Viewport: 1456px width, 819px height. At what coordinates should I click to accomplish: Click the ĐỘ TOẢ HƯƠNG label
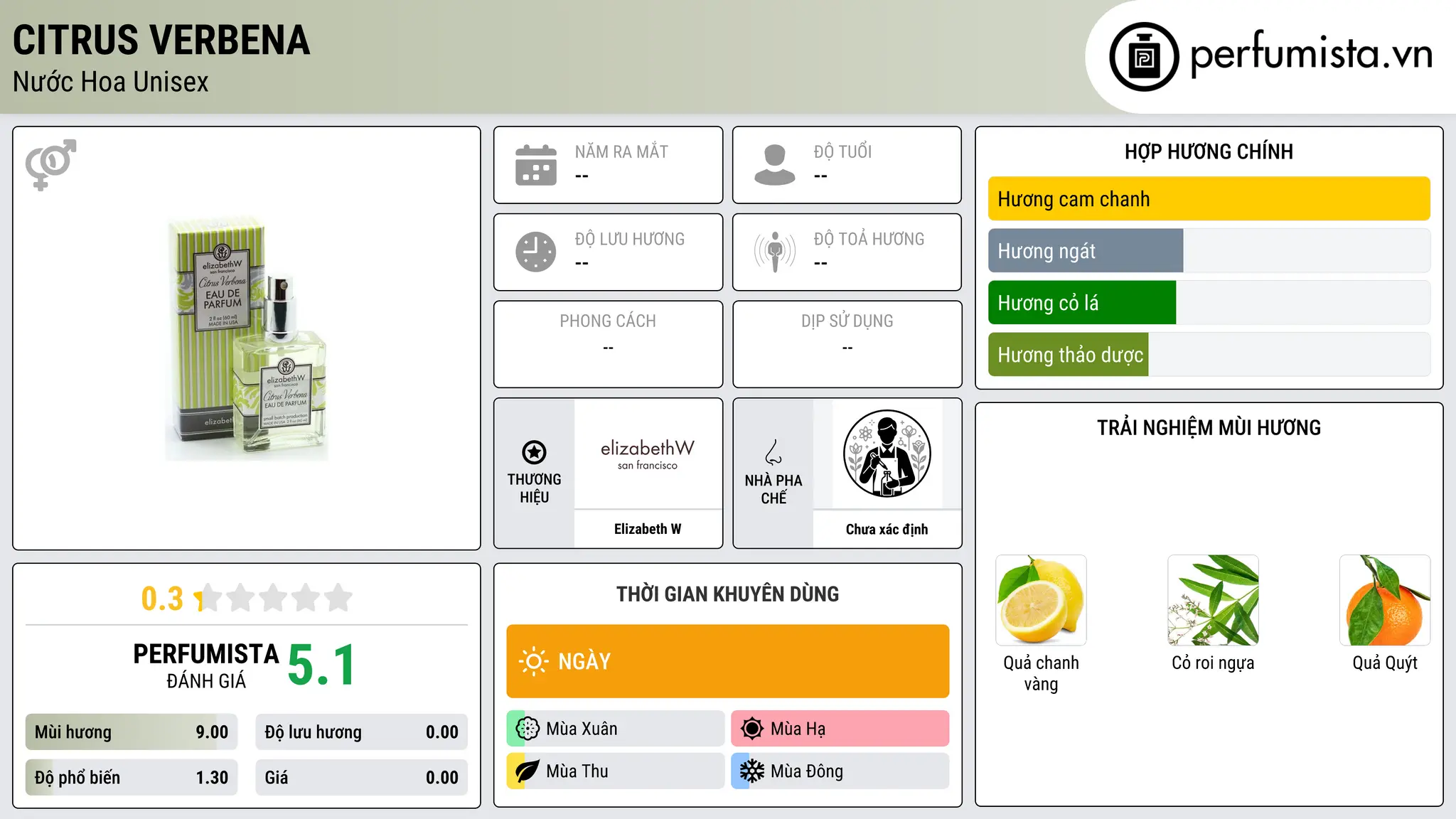click(x=869, y=239)
